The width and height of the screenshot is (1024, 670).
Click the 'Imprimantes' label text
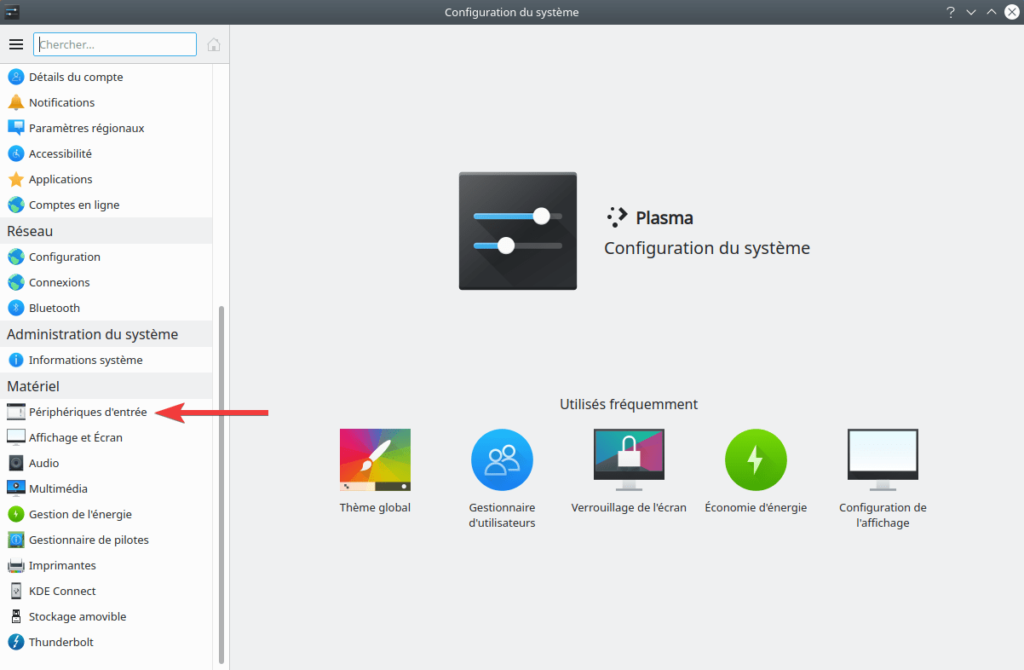pyautogui.click(x=62, y=566)
